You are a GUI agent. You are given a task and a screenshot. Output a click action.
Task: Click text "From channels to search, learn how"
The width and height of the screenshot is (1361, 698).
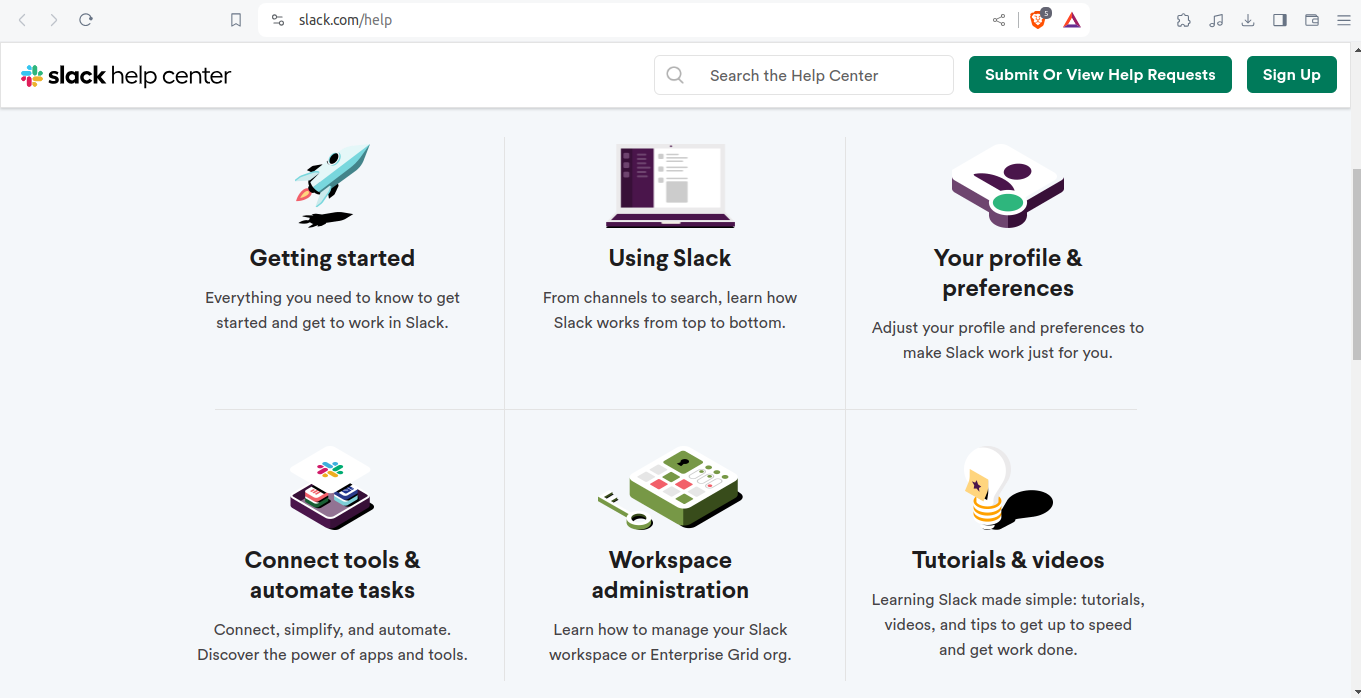[670, 297]
